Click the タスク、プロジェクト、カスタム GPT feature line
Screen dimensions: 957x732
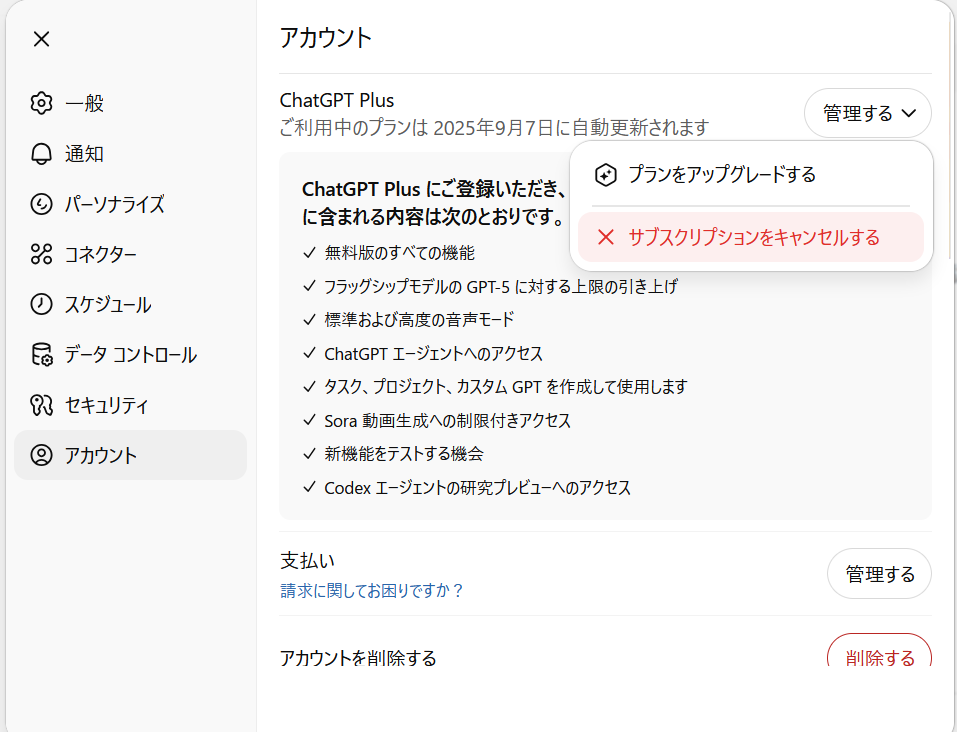(x=505, y=386)
